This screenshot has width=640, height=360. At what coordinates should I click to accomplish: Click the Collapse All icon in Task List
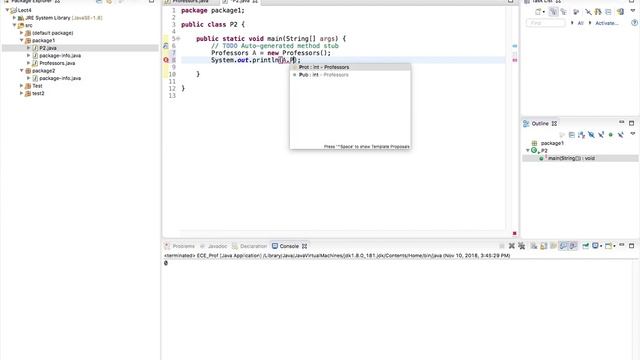click(608, 12)
